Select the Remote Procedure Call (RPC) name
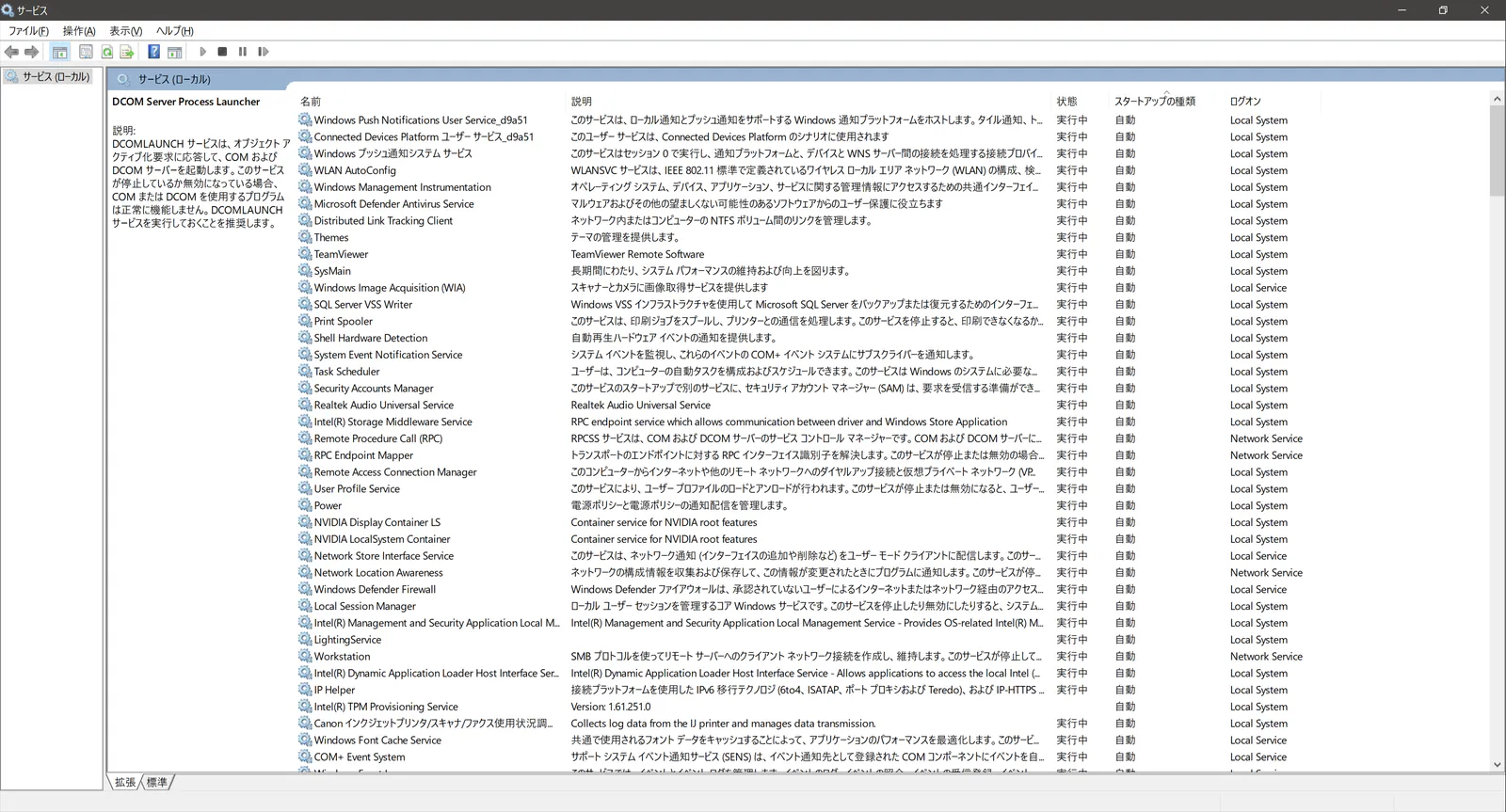1506x812 pixels. (x=378, y=438)
